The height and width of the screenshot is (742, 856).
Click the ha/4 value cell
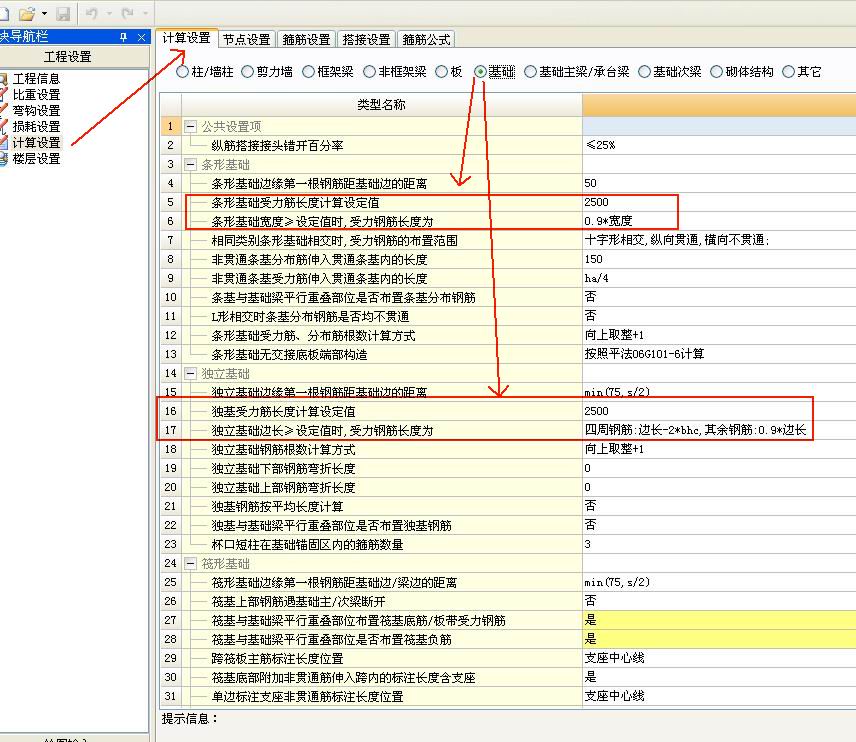(719, 278)
